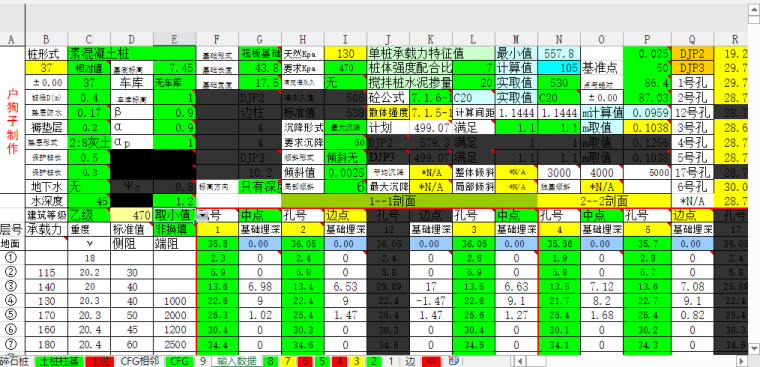Select the 6.98 cell
Screen dimensions: 760x367
click(260, 287)
